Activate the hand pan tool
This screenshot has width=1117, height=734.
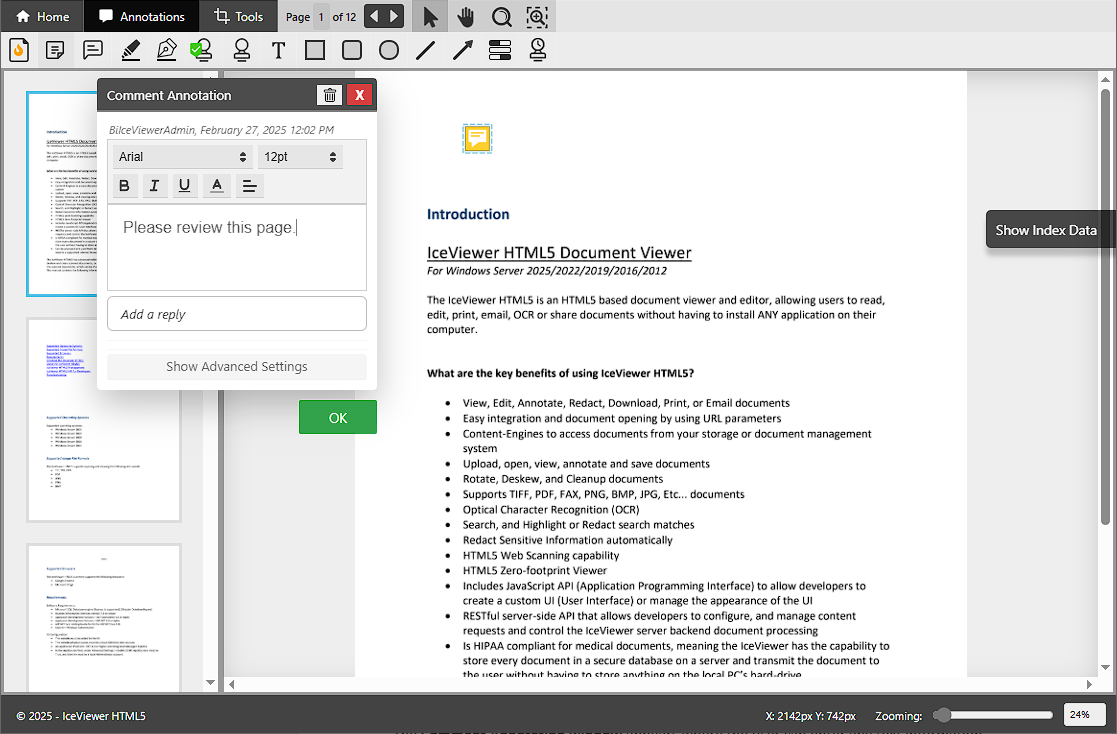(x=465, y=17)
